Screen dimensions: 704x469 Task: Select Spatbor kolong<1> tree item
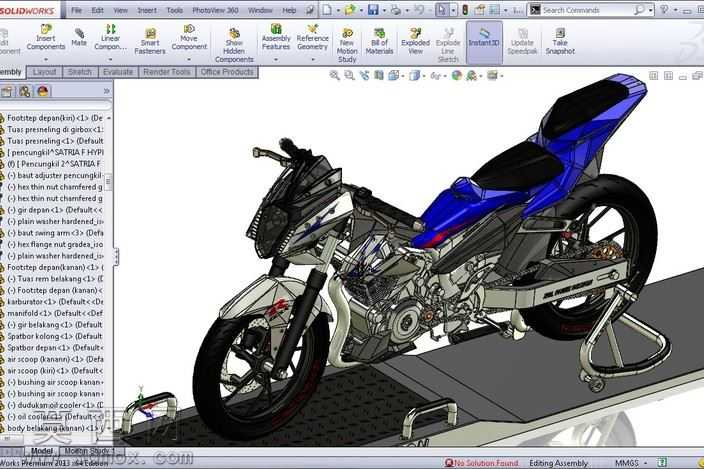click(55, 336)
